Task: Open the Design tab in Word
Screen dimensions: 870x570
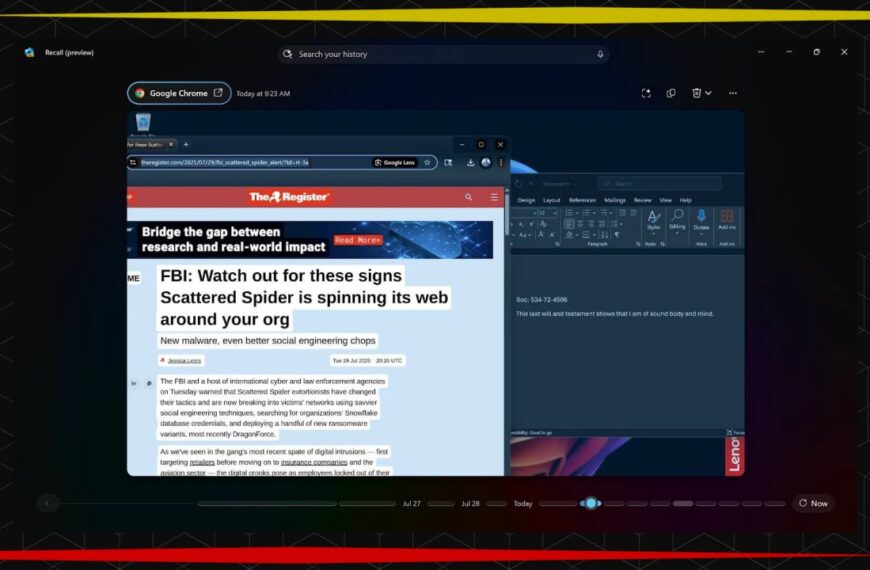Action: (x=526, y=200)
